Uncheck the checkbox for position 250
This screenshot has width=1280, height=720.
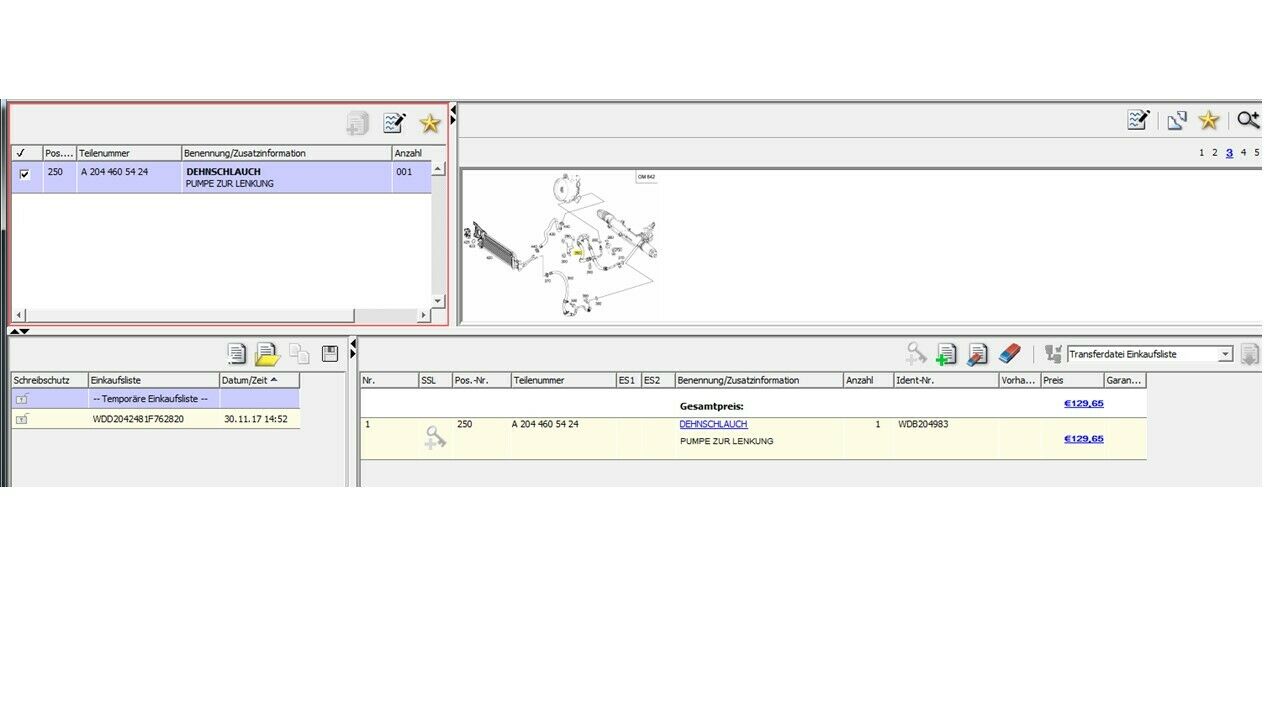pos(25,174)
